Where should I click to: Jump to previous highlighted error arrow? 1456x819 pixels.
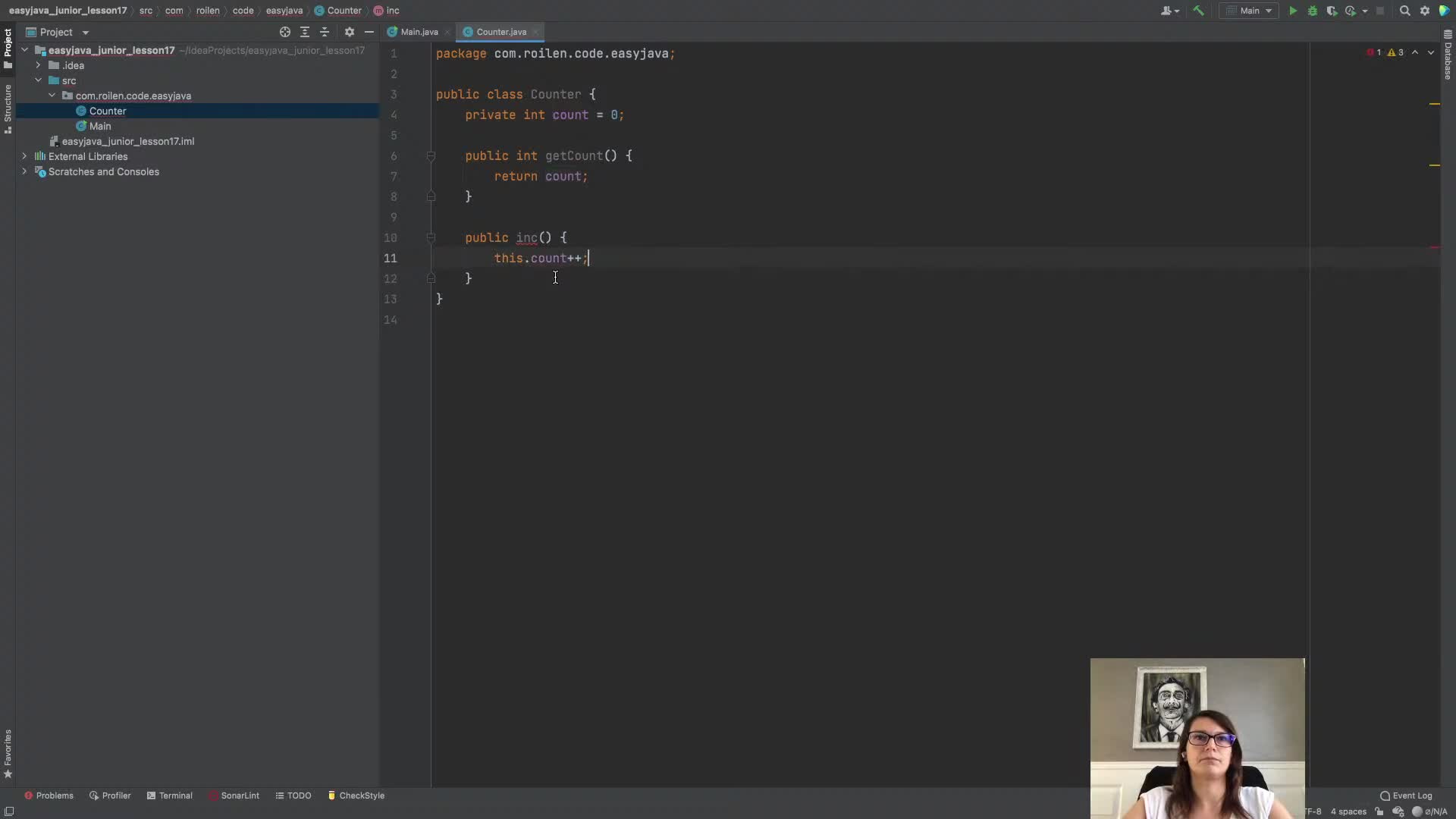tap(1415, 52)
